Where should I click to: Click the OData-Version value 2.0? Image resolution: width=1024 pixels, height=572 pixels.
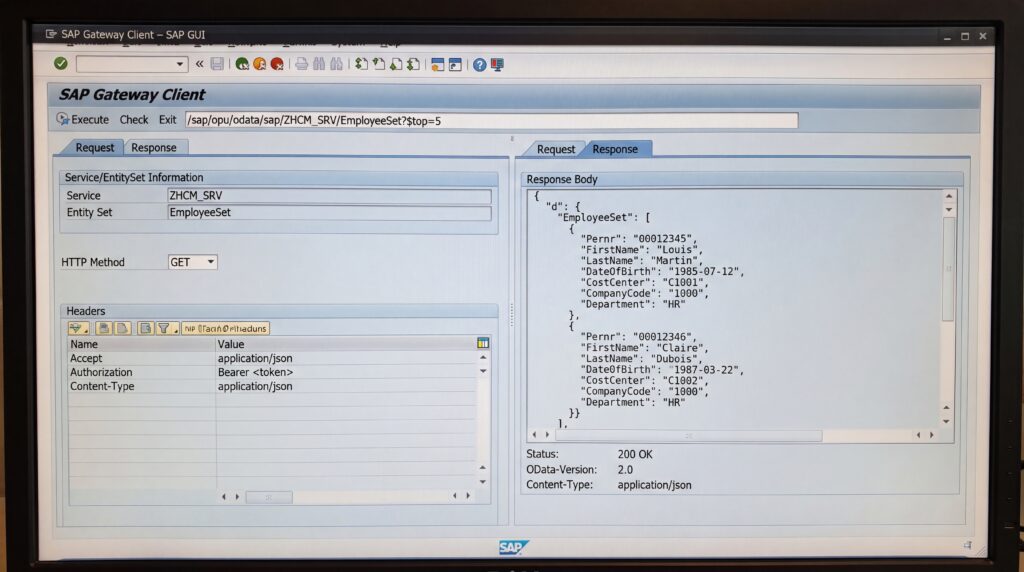coord(625,470)
